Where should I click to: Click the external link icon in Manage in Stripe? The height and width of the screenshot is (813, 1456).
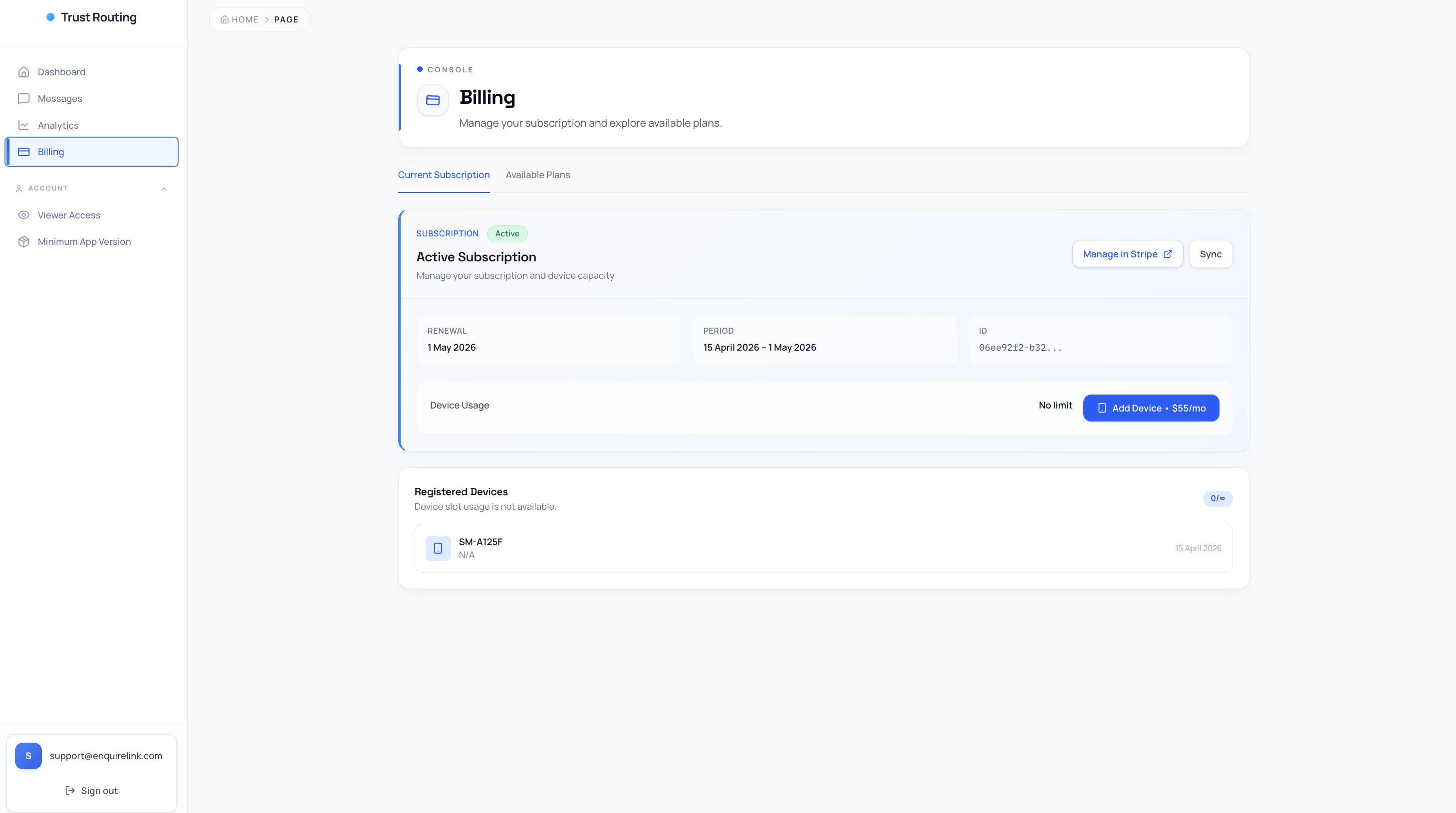pos(1168,254)
